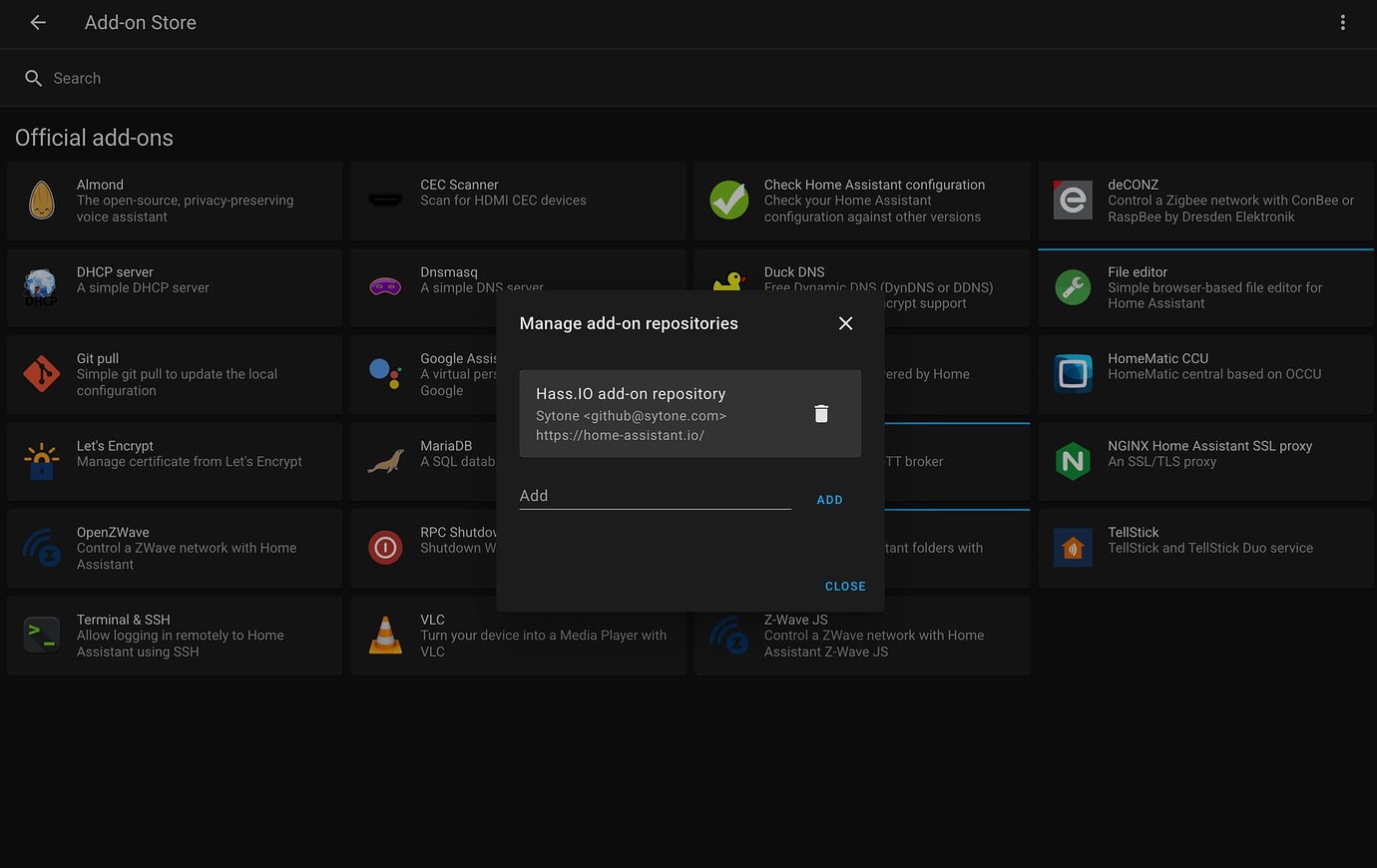Click the ADD repository button

829,500
